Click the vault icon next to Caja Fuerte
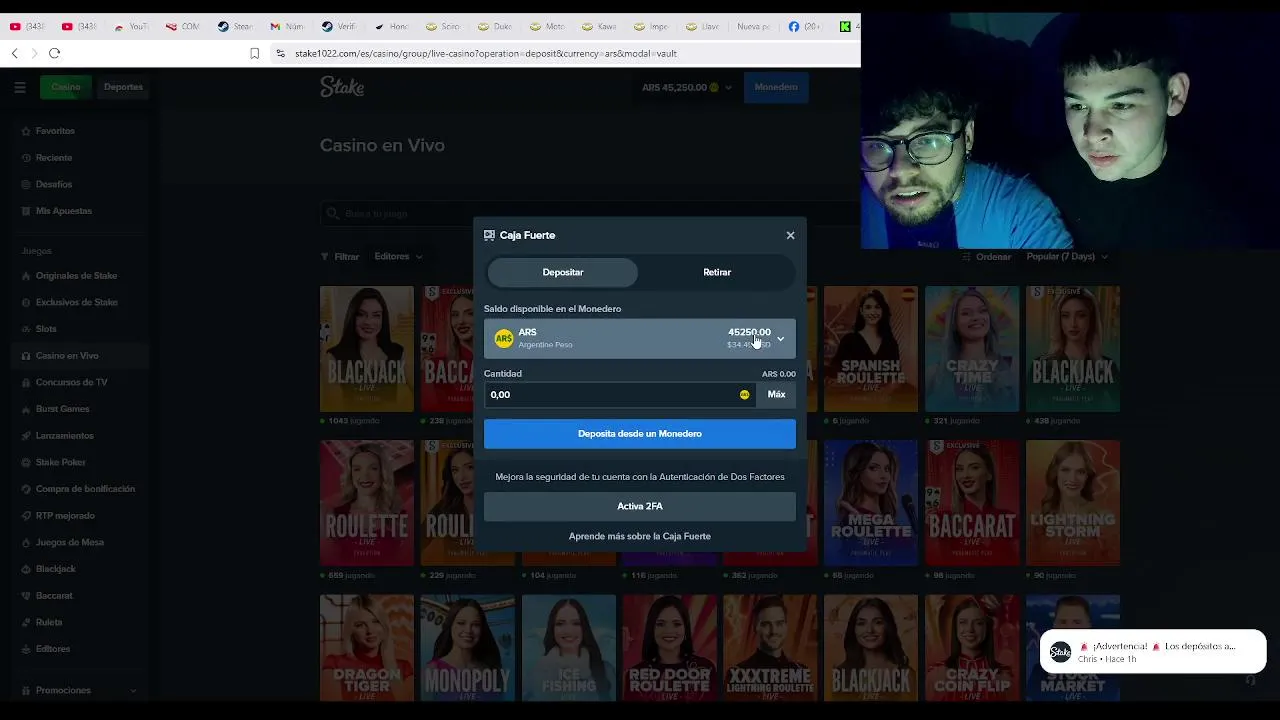This screenshot has height=720, width=1280. click(x=489, y=235)
